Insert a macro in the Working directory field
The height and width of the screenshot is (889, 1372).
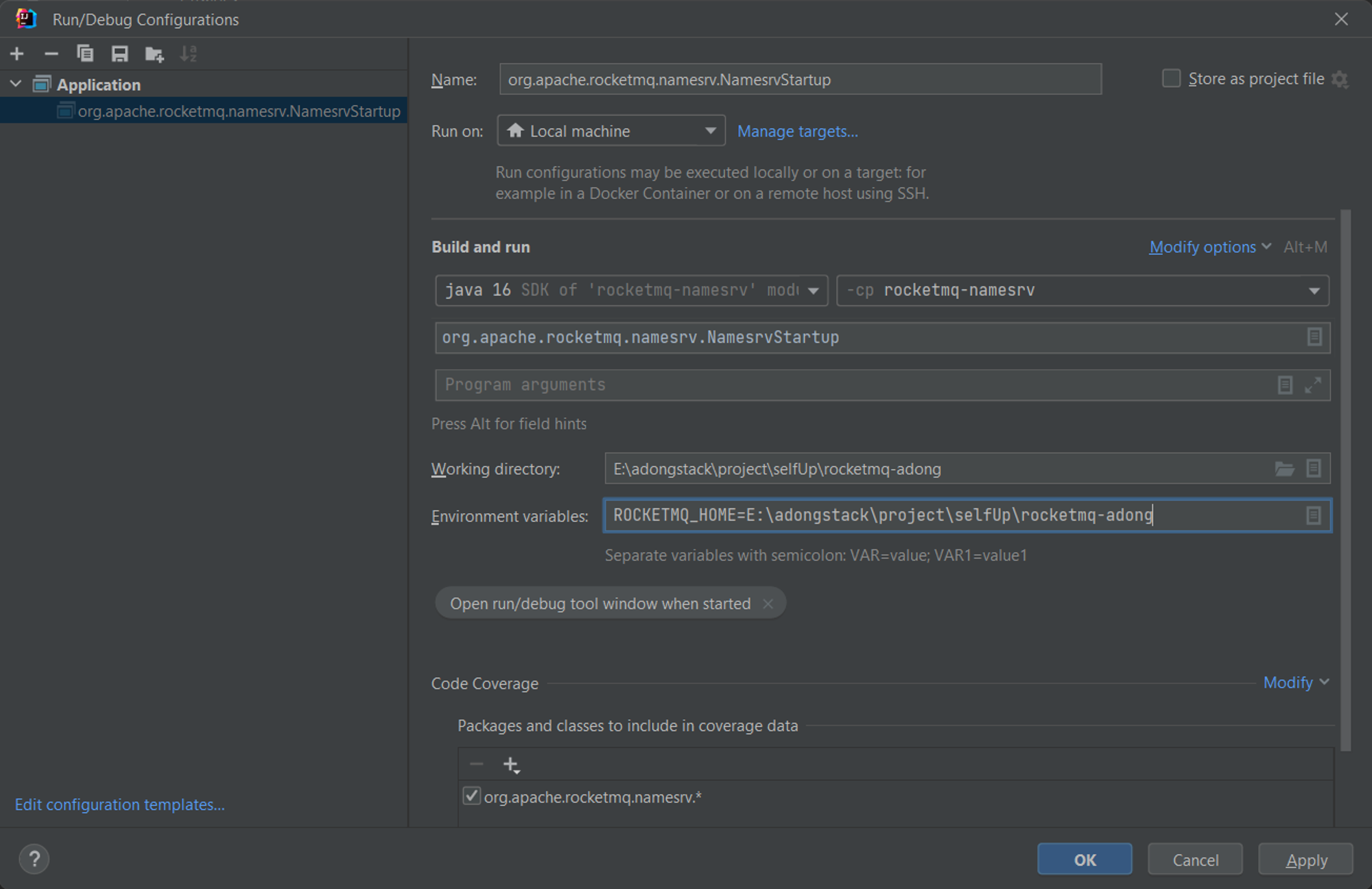click(1313, 469)
